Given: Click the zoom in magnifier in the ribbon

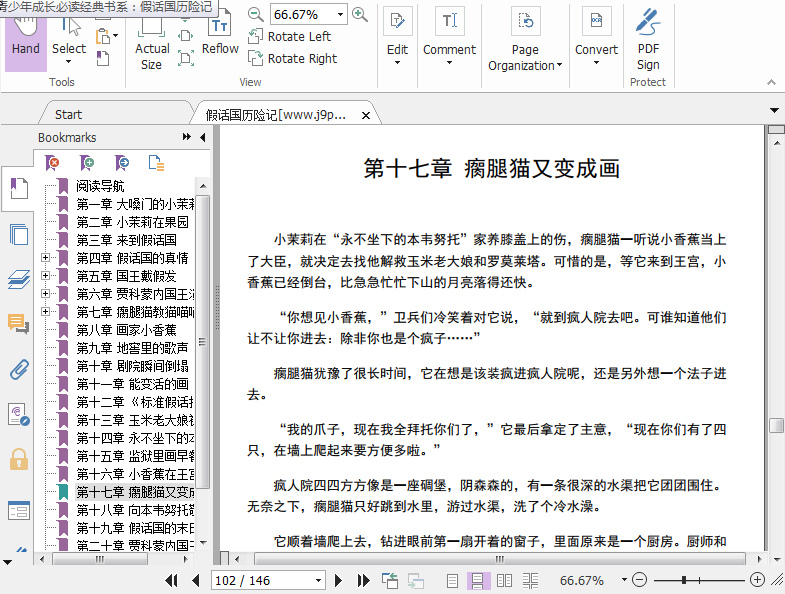Looking at the screenshot, I should (x=360, y=15).
